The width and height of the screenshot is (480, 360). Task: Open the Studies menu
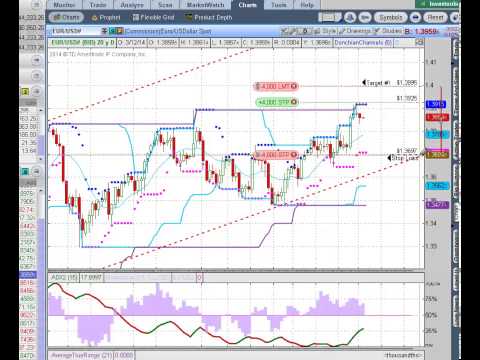tap(388, 31)
